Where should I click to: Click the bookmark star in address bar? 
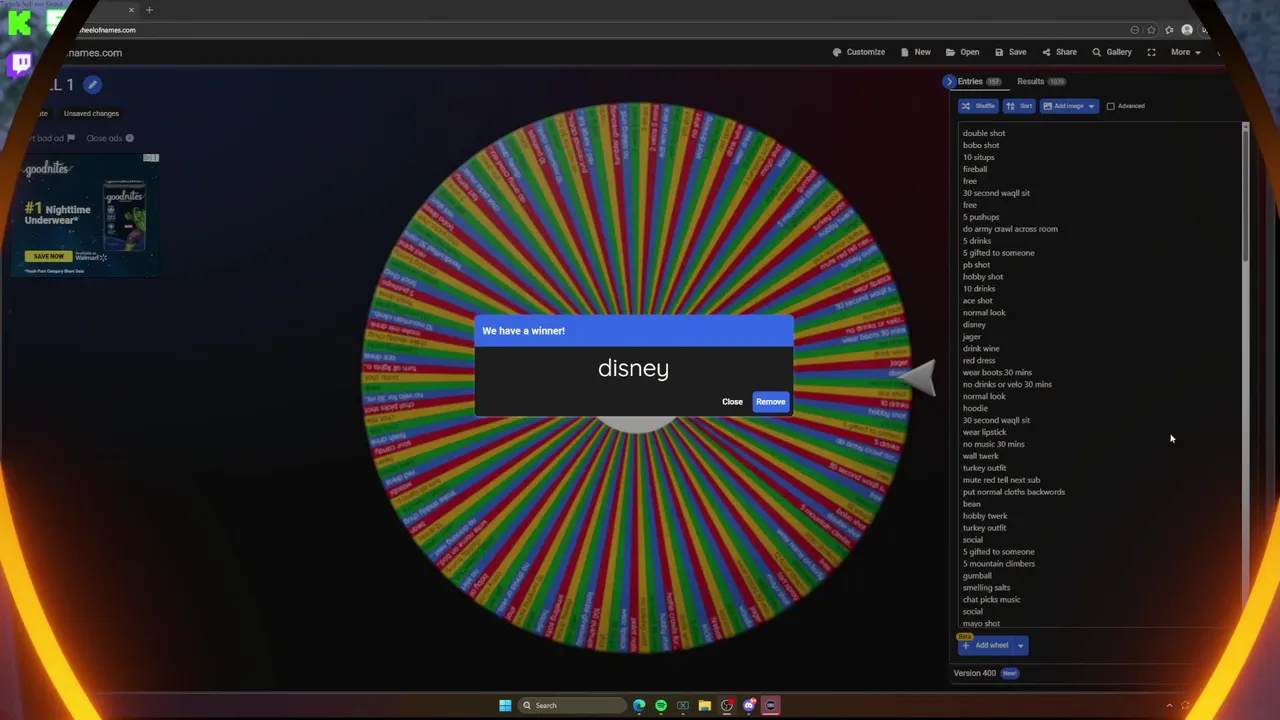[1151, 30]
